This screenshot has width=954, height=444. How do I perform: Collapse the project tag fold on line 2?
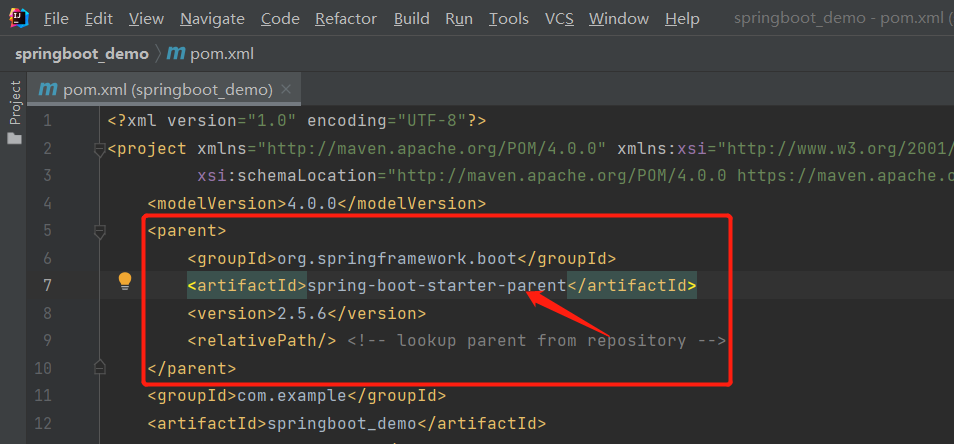pos(100,149)
